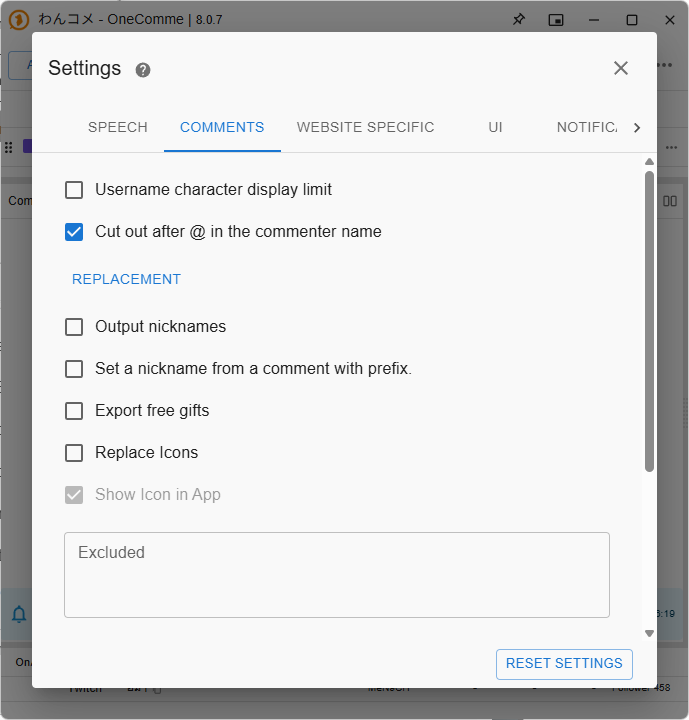This screenshot has width=689, height=720.
Task: Pin the OneComme window with the pin icon
Action: [x=518, y=20]
